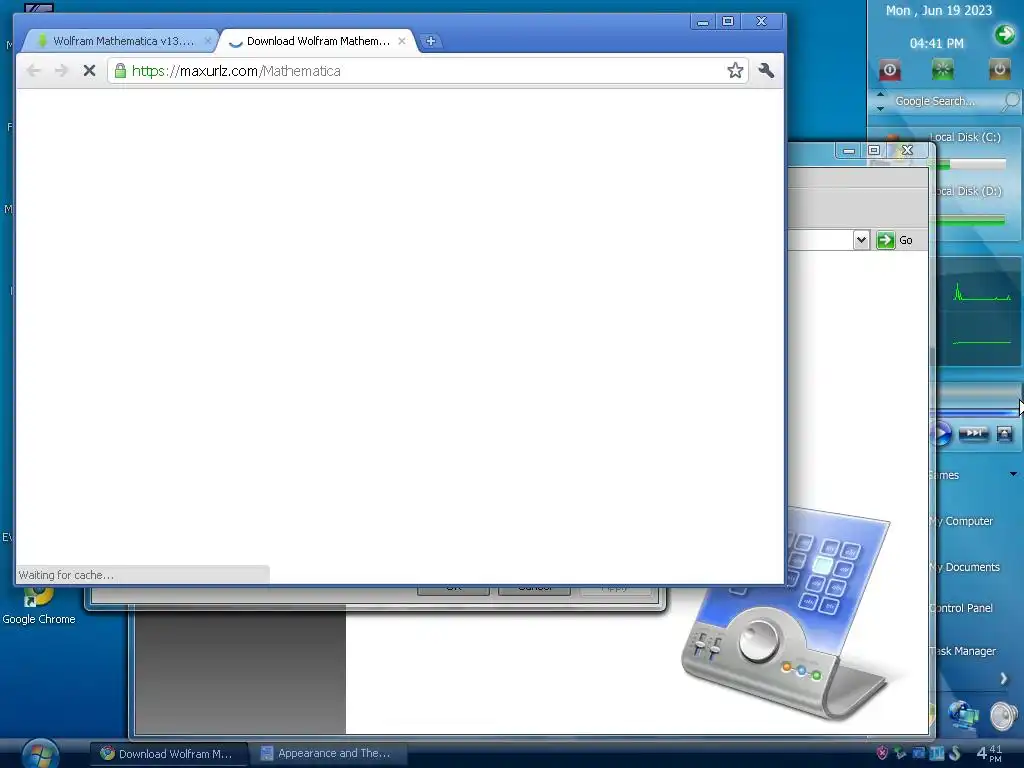The height and width of the screenshot is (768, 1024).
Task: Open Control Panel from sidebar
Action: 961,608
